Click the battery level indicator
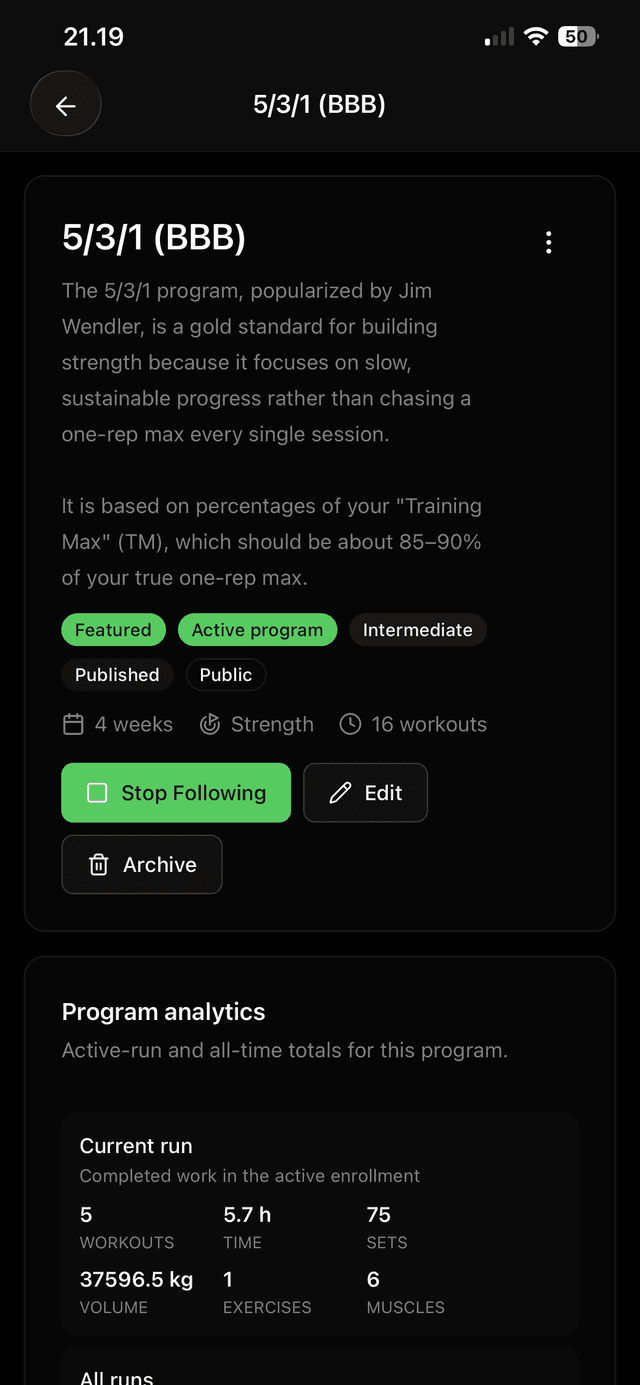640x1385 pixels. (x=578, y=36)
